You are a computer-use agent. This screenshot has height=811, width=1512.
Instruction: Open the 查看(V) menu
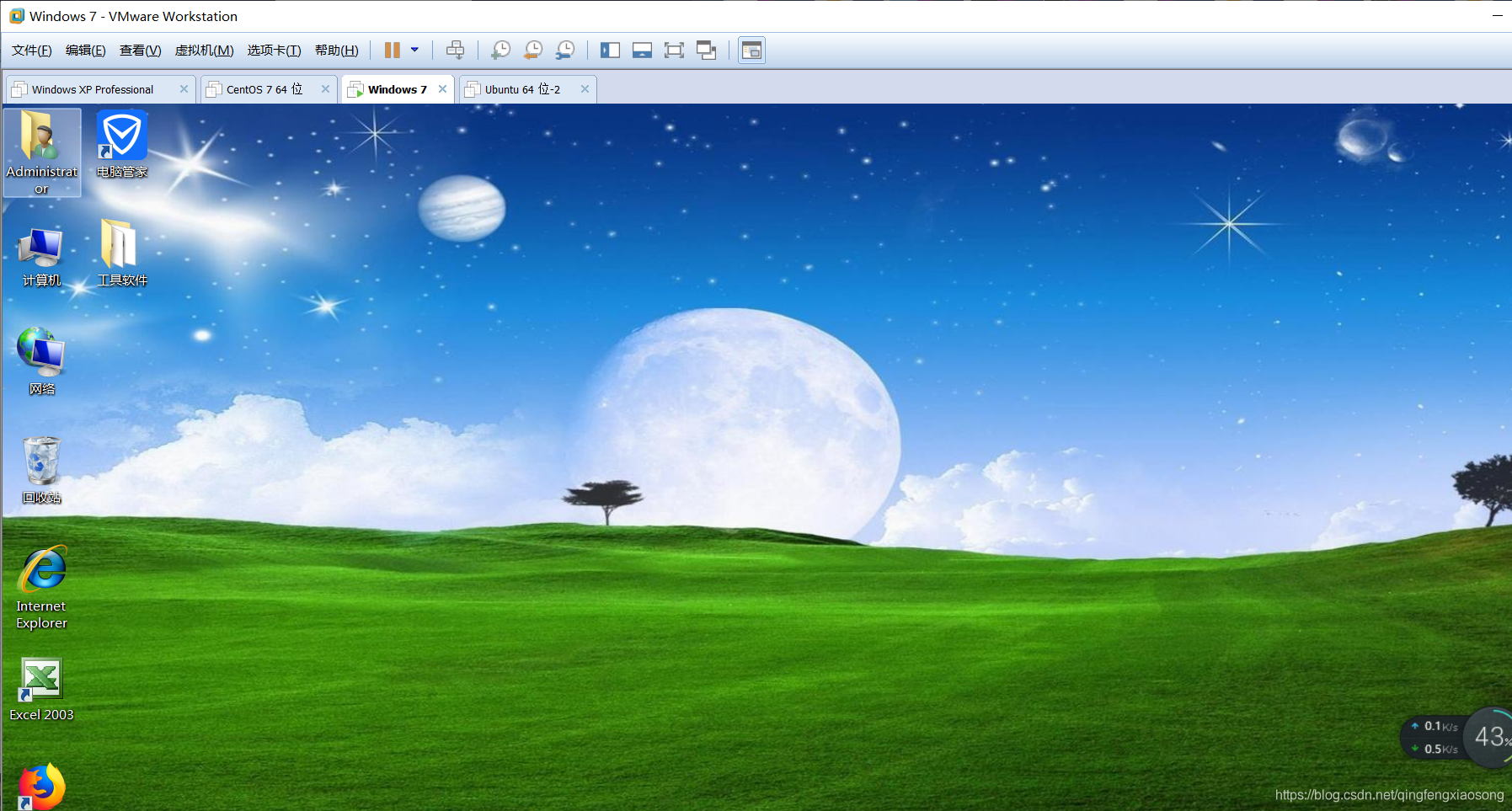pyautogui.click(x=140, y=51)
